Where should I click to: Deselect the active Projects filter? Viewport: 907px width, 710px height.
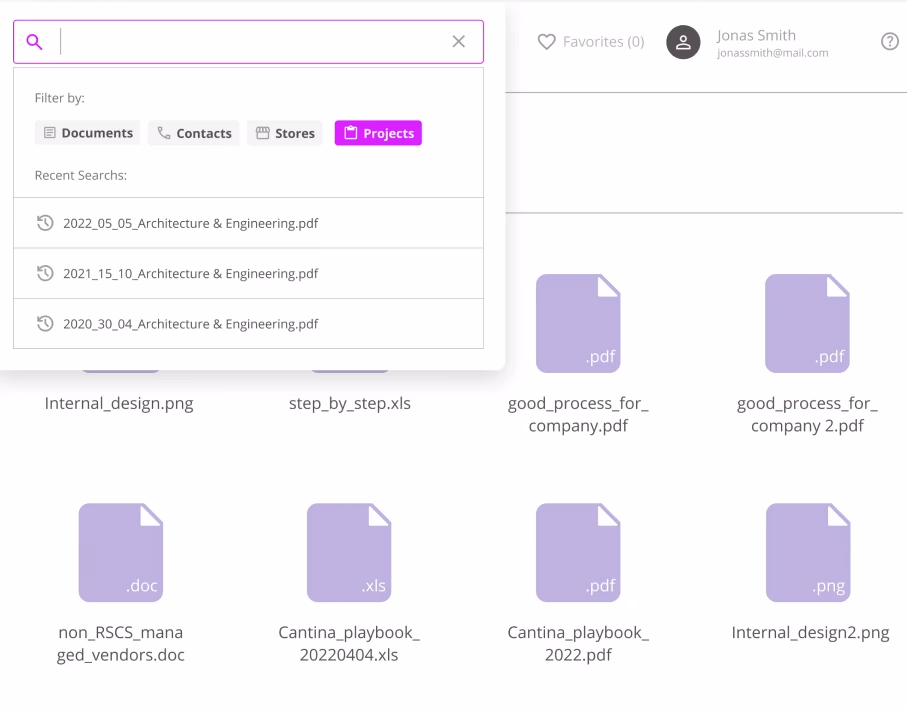point(378,133)
